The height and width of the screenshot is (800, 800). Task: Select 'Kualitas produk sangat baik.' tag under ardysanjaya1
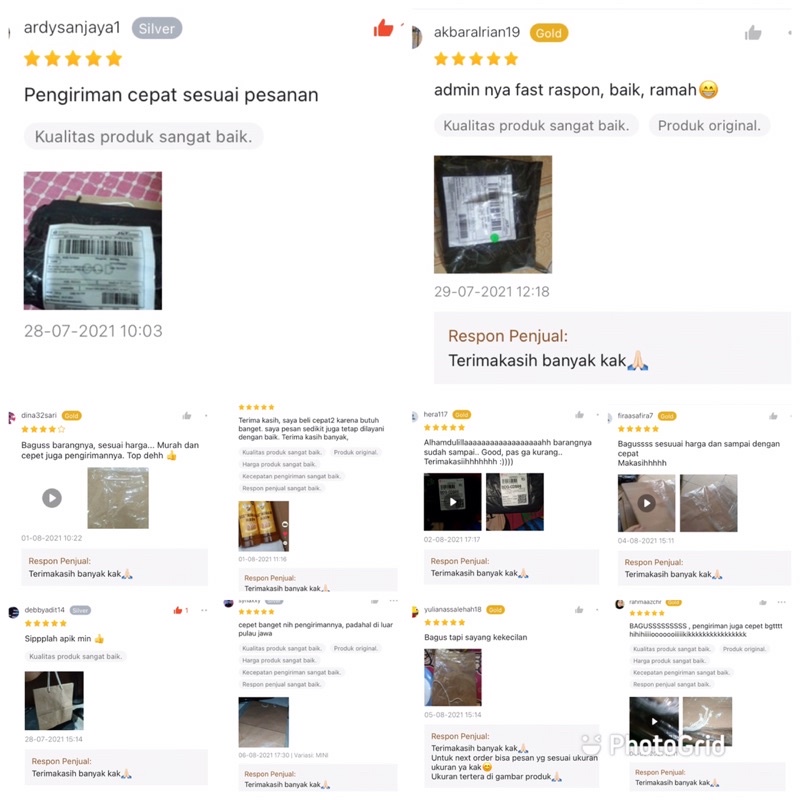point(143,137)
